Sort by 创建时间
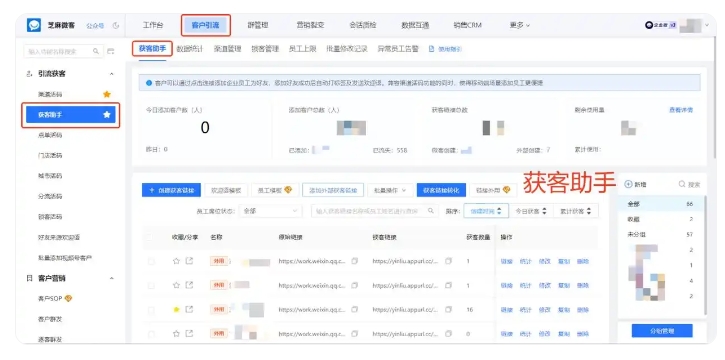 486,211
